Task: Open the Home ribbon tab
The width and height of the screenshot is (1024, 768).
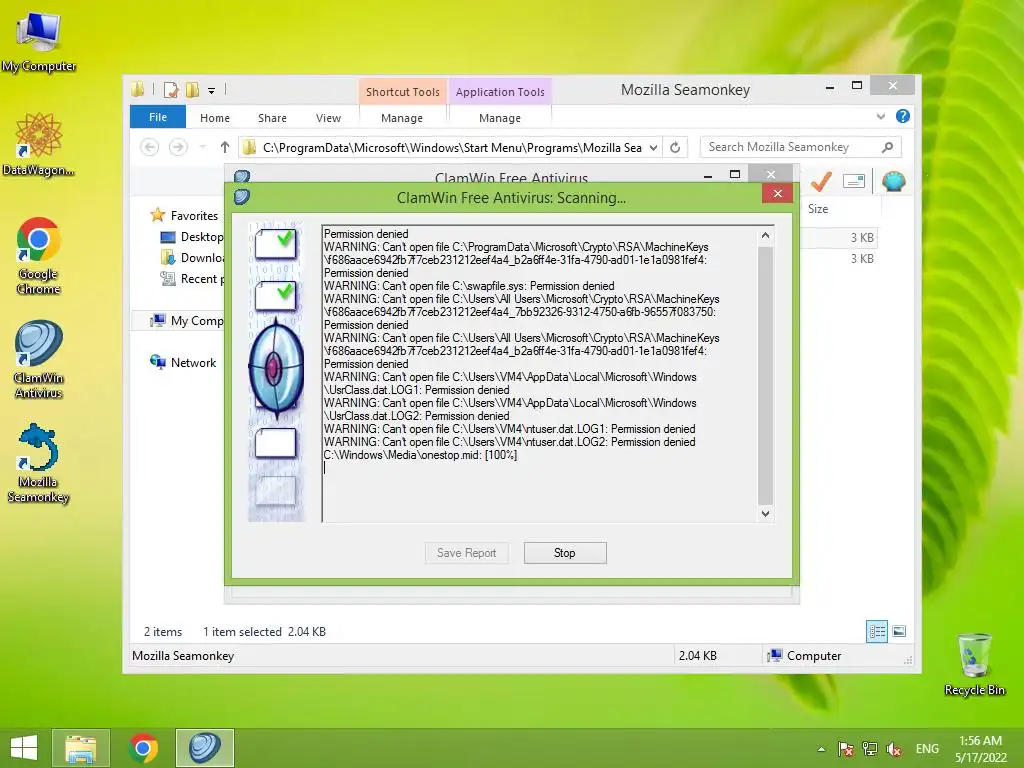Action: point(215,118)
